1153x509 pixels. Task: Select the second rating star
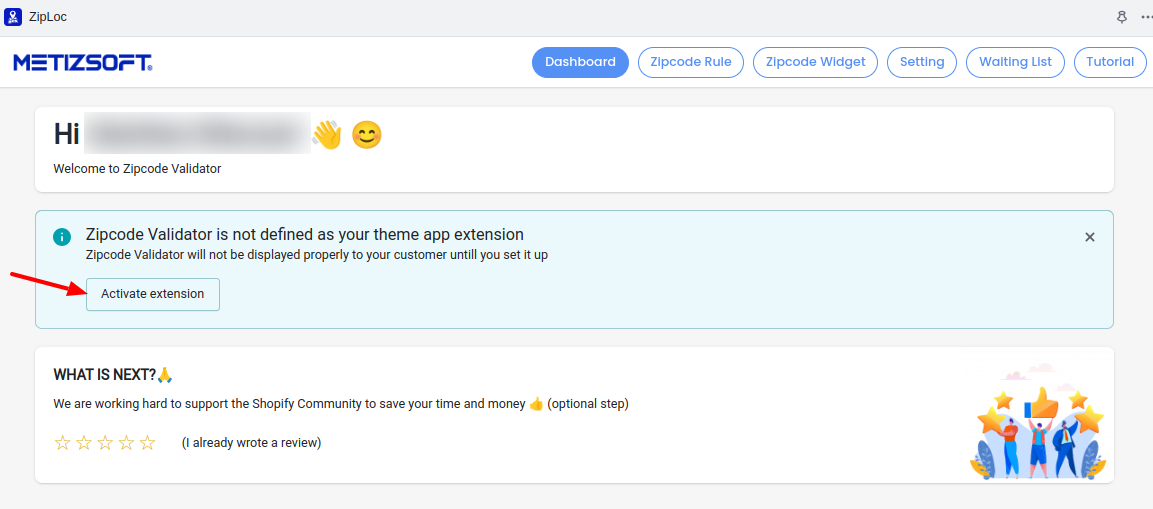[x=84, y=443]
